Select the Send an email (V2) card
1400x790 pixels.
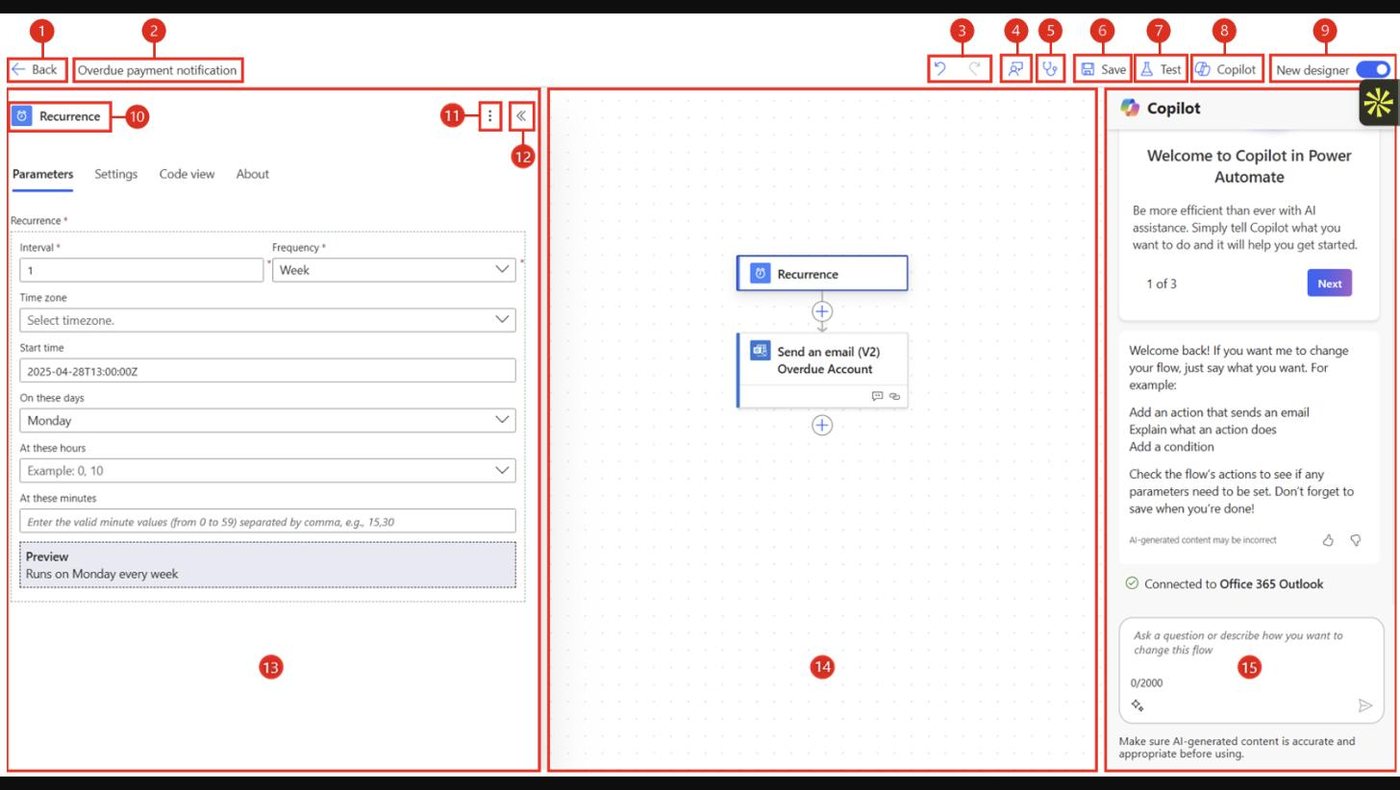822,369
